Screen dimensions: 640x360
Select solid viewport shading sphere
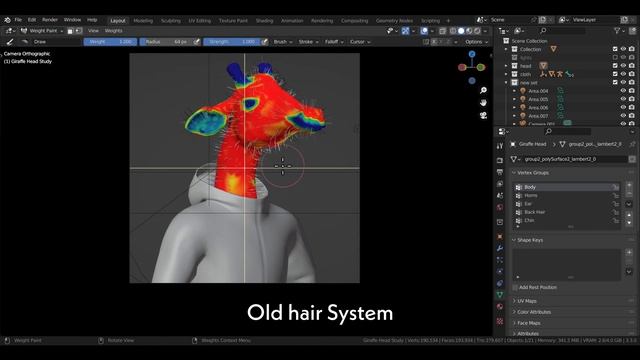[x=461, y=31]
